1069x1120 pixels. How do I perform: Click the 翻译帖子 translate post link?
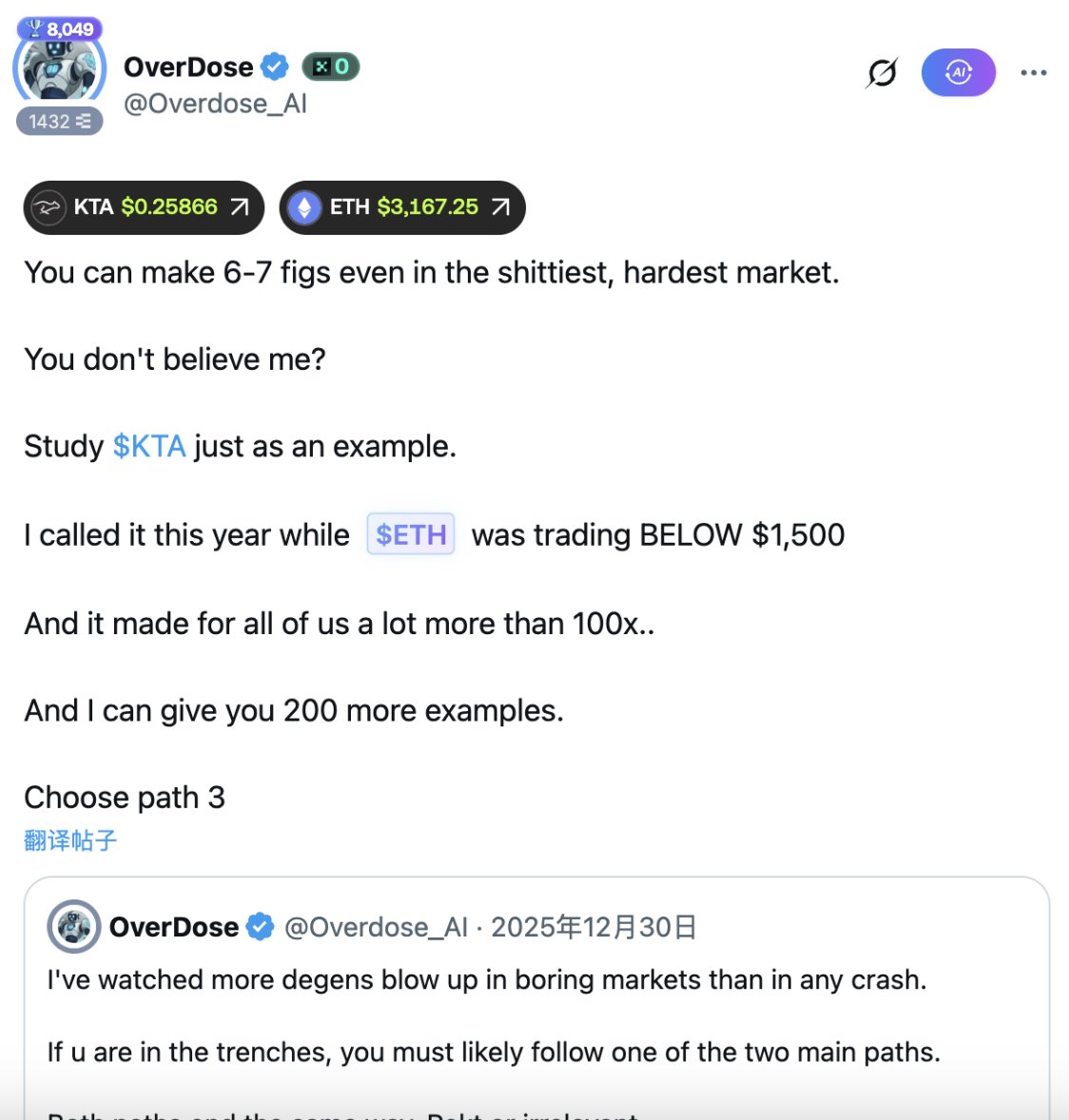70,840
